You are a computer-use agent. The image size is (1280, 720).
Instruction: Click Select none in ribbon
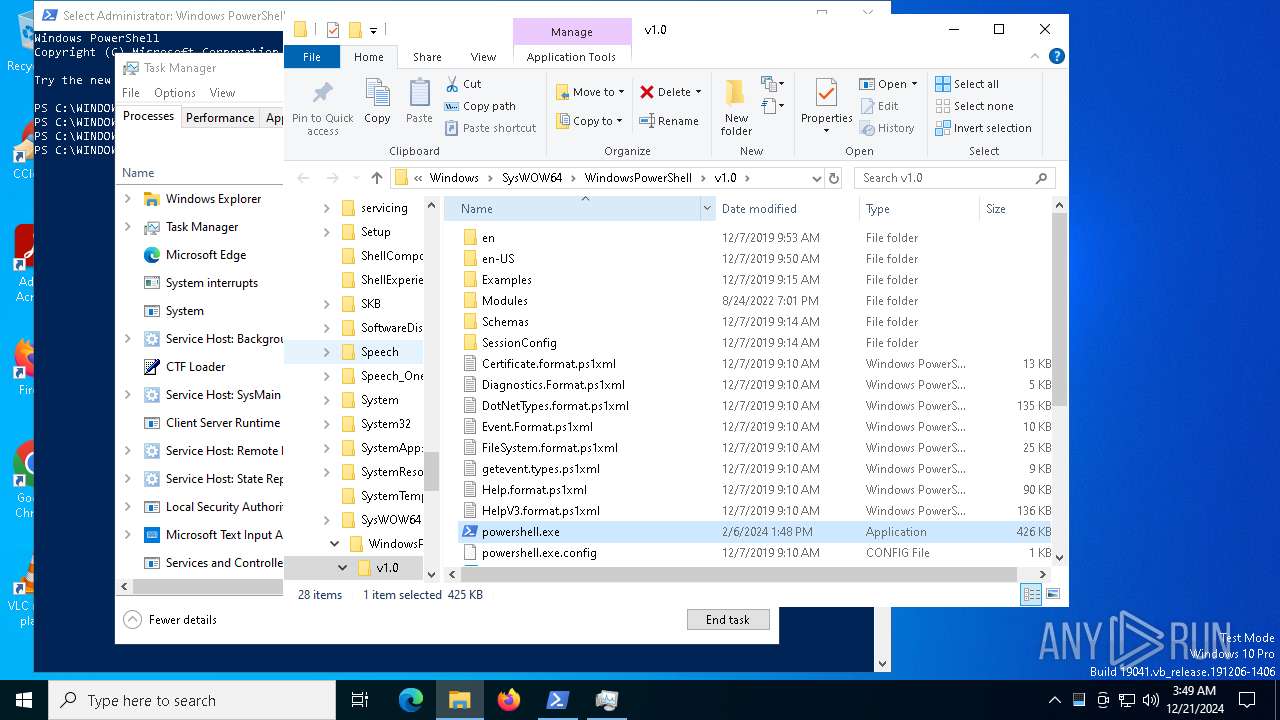tap(974, 106)
